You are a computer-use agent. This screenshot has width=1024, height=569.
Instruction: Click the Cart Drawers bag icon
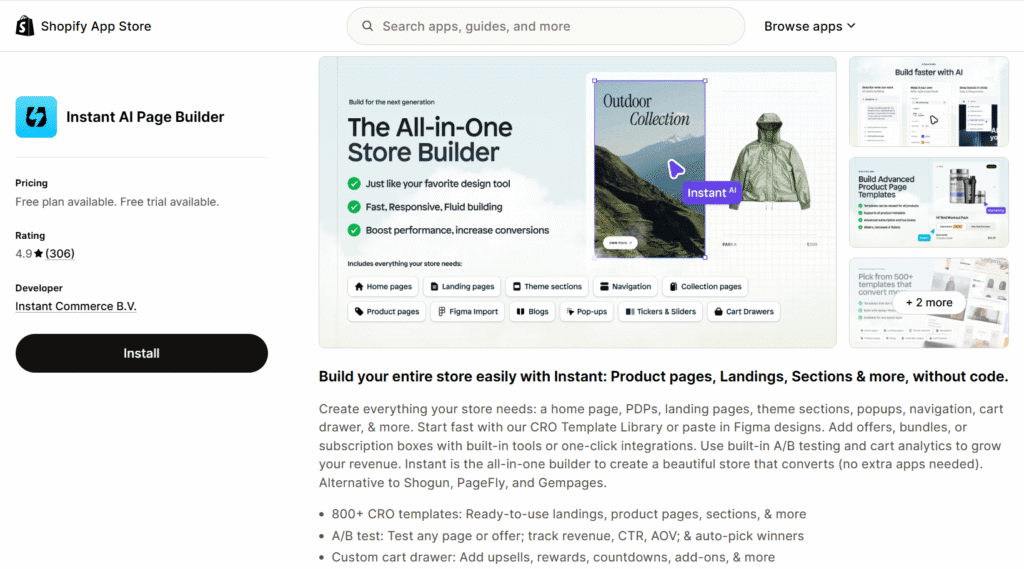pyautogui.click(x=718, y=312)
